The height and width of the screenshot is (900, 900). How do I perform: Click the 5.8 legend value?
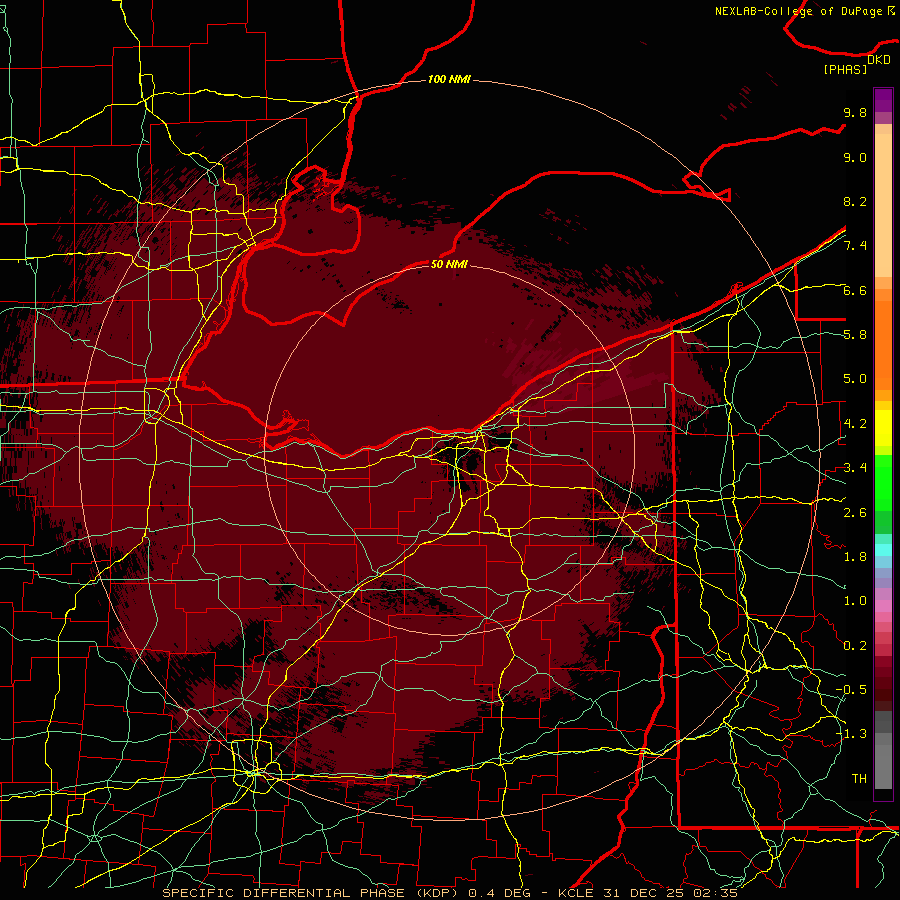point(855,335)
